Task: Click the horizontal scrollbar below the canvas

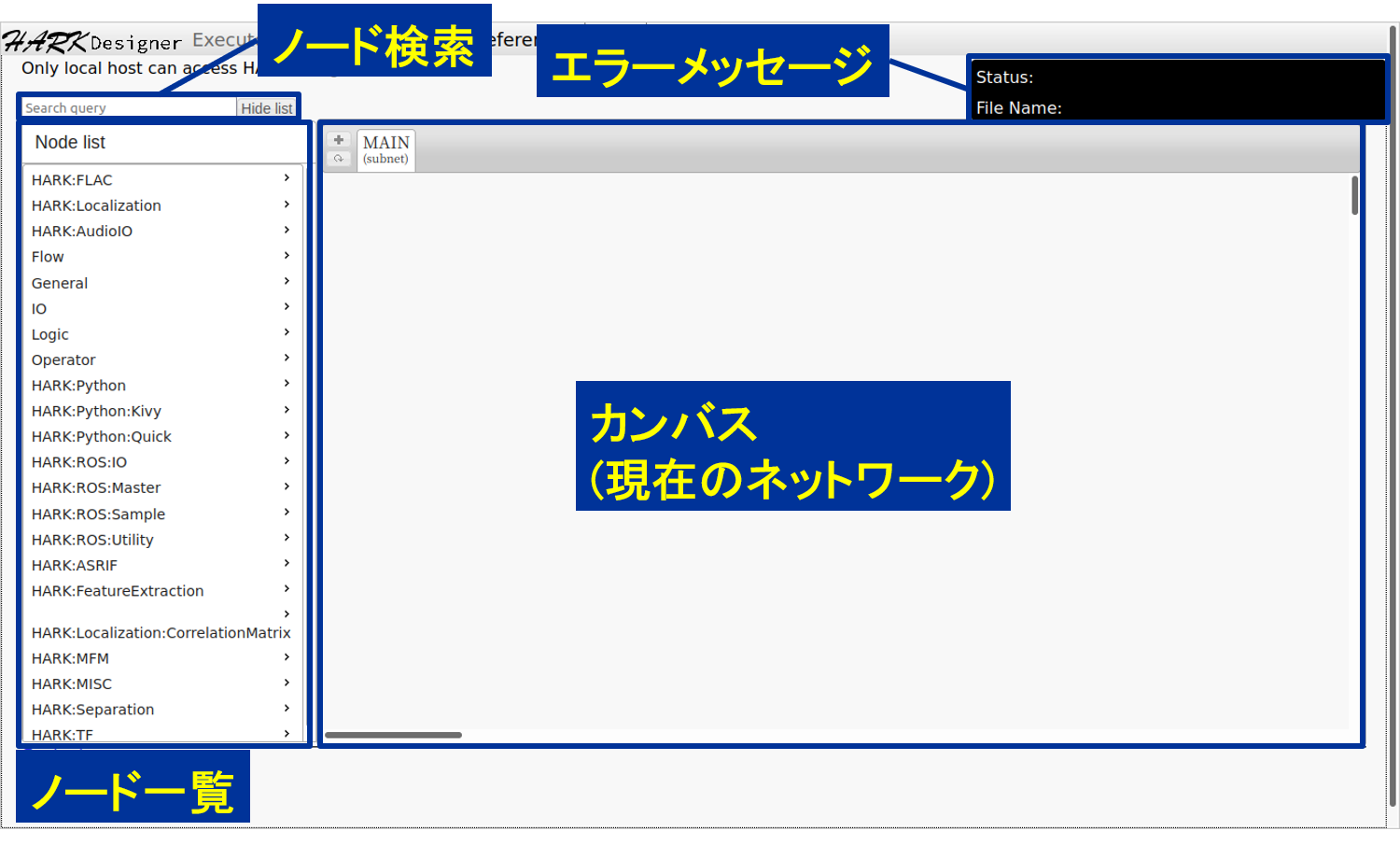Action: point(392,735)
